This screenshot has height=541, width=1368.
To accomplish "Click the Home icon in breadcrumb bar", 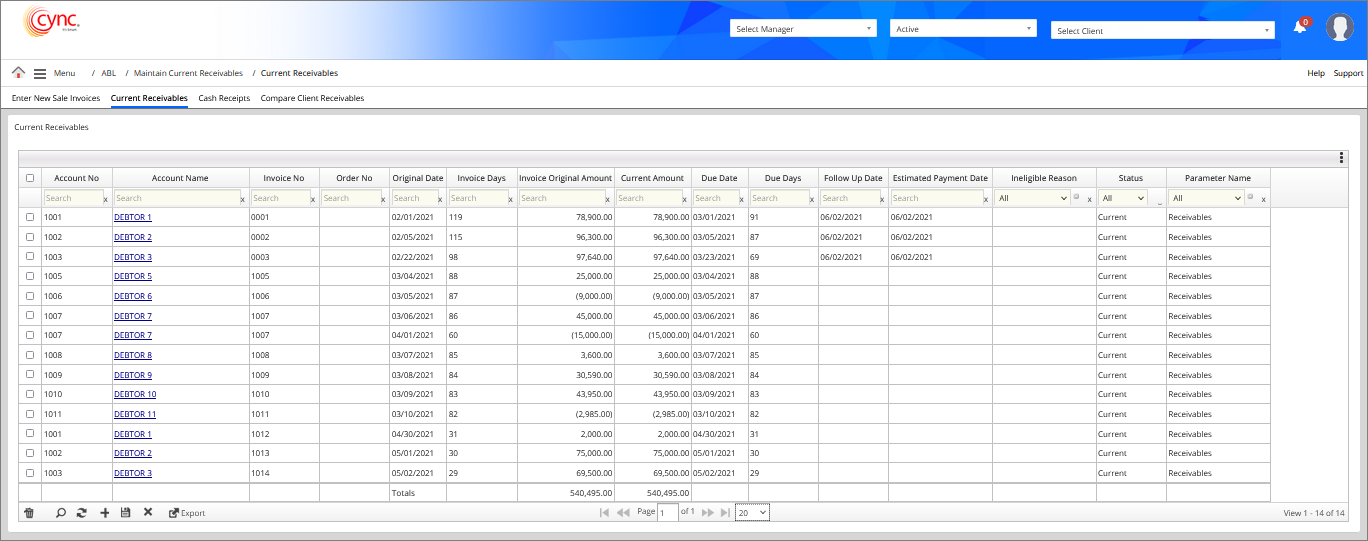I will 18,73.
